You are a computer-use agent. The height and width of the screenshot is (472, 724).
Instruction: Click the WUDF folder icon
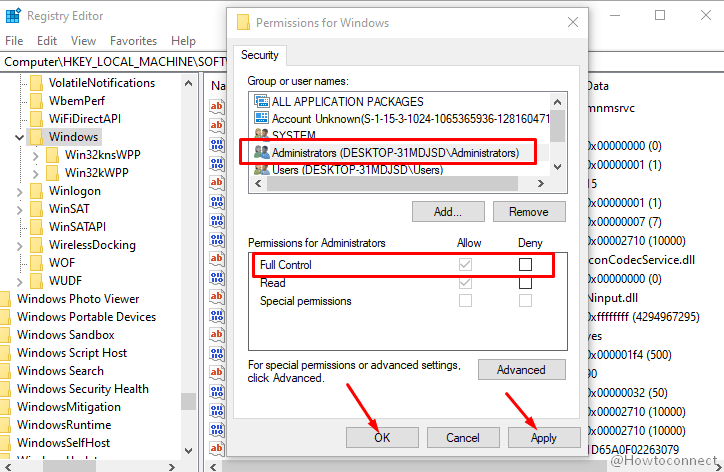[x=36, y=281]
